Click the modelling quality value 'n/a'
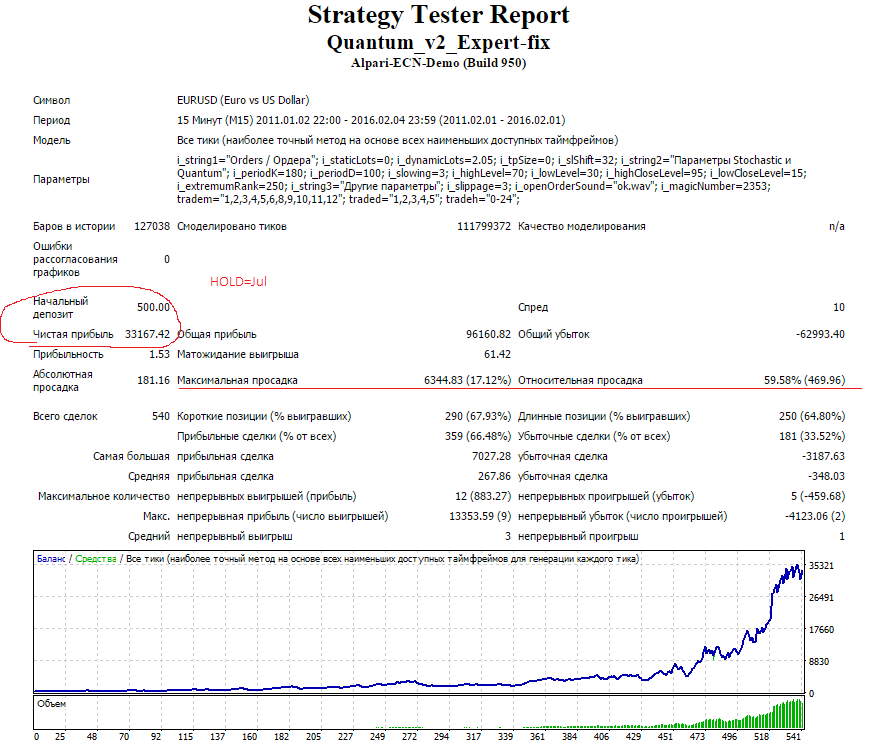The image size is (887, 745). 837,226
